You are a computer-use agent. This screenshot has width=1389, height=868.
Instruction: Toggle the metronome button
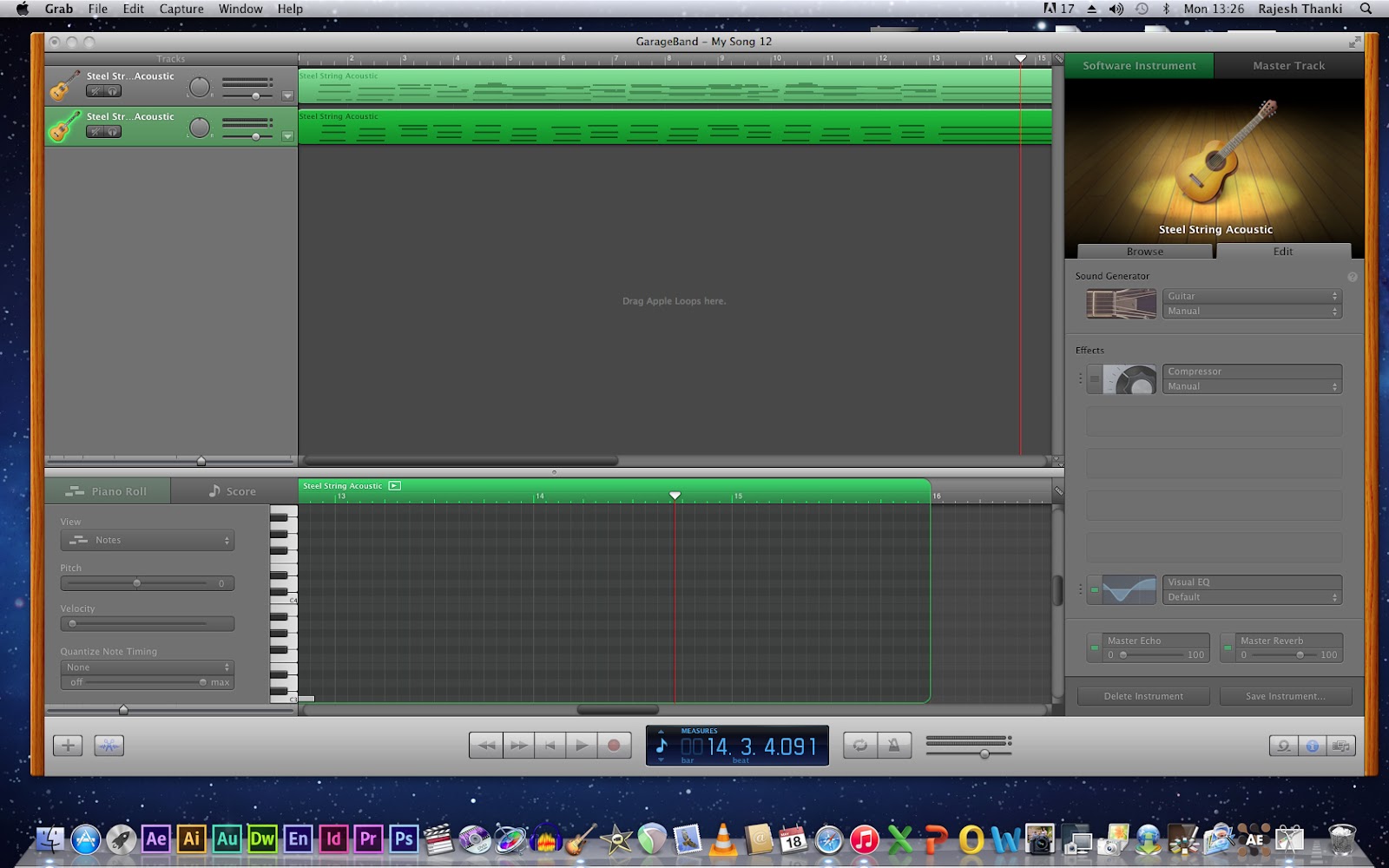894,746
